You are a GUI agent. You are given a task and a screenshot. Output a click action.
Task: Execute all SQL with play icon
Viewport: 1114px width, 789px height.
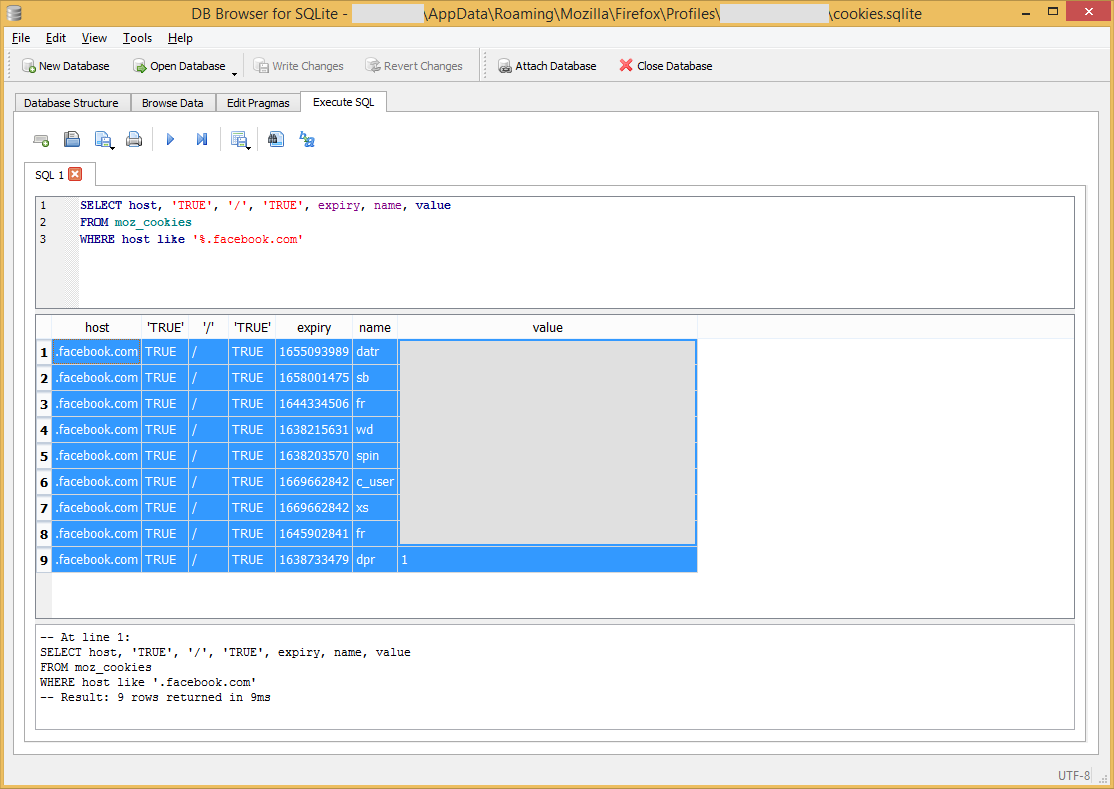click(171, 140)
